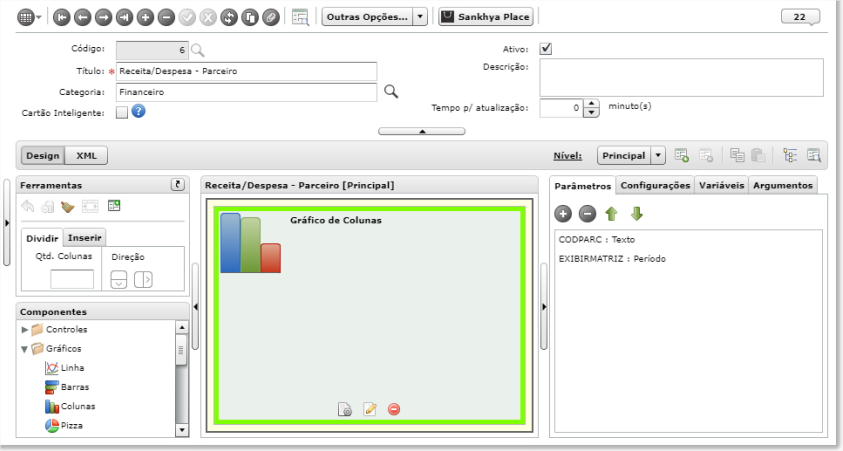Move parameter up with green arrow

coord(611,214)
